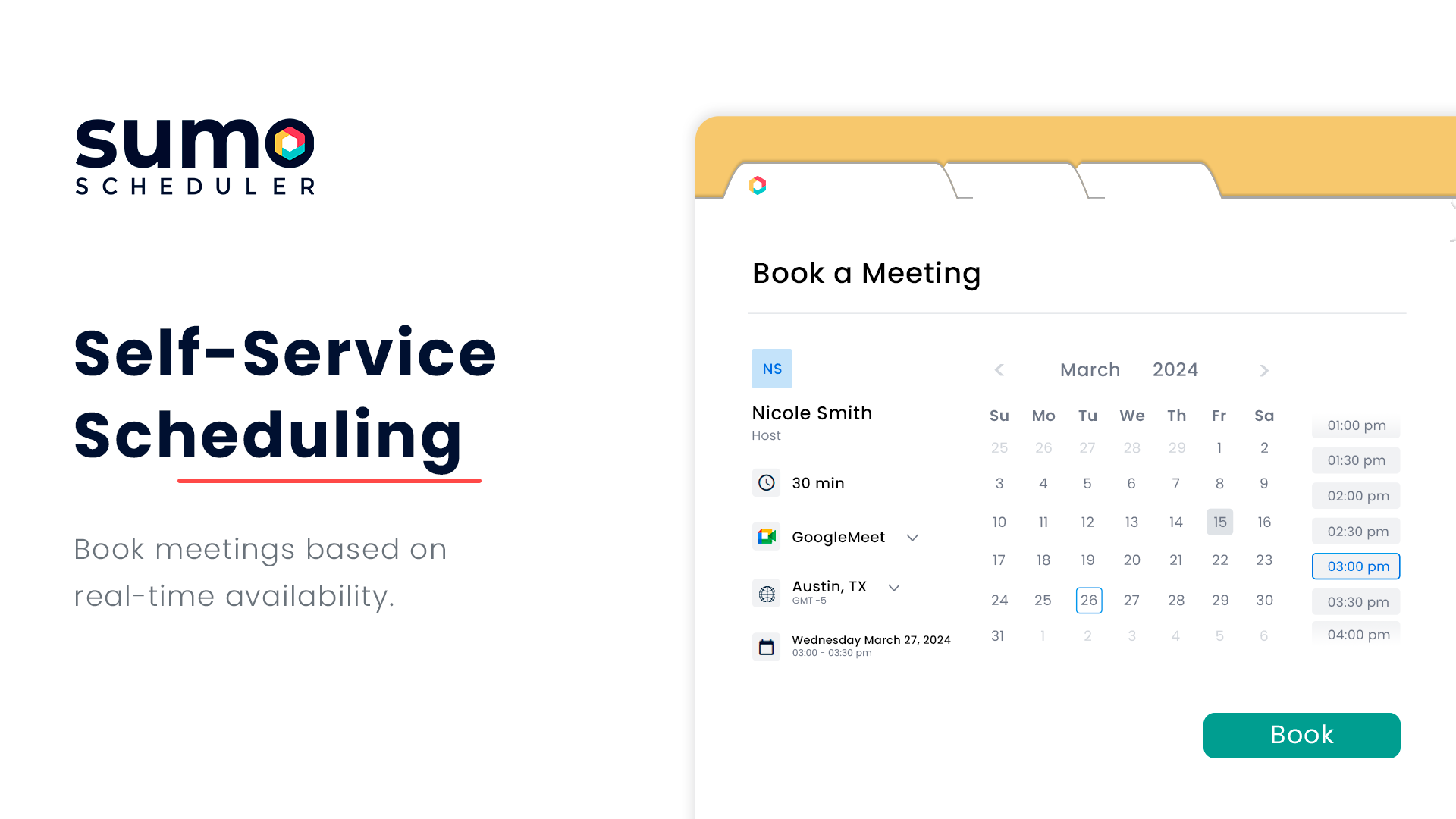Image resolution: width=1456 pixels, height=819 pixels.
Task: Click the globe icon next to Austin, TX
Action: pyautogui.click(x=766, y=593)
